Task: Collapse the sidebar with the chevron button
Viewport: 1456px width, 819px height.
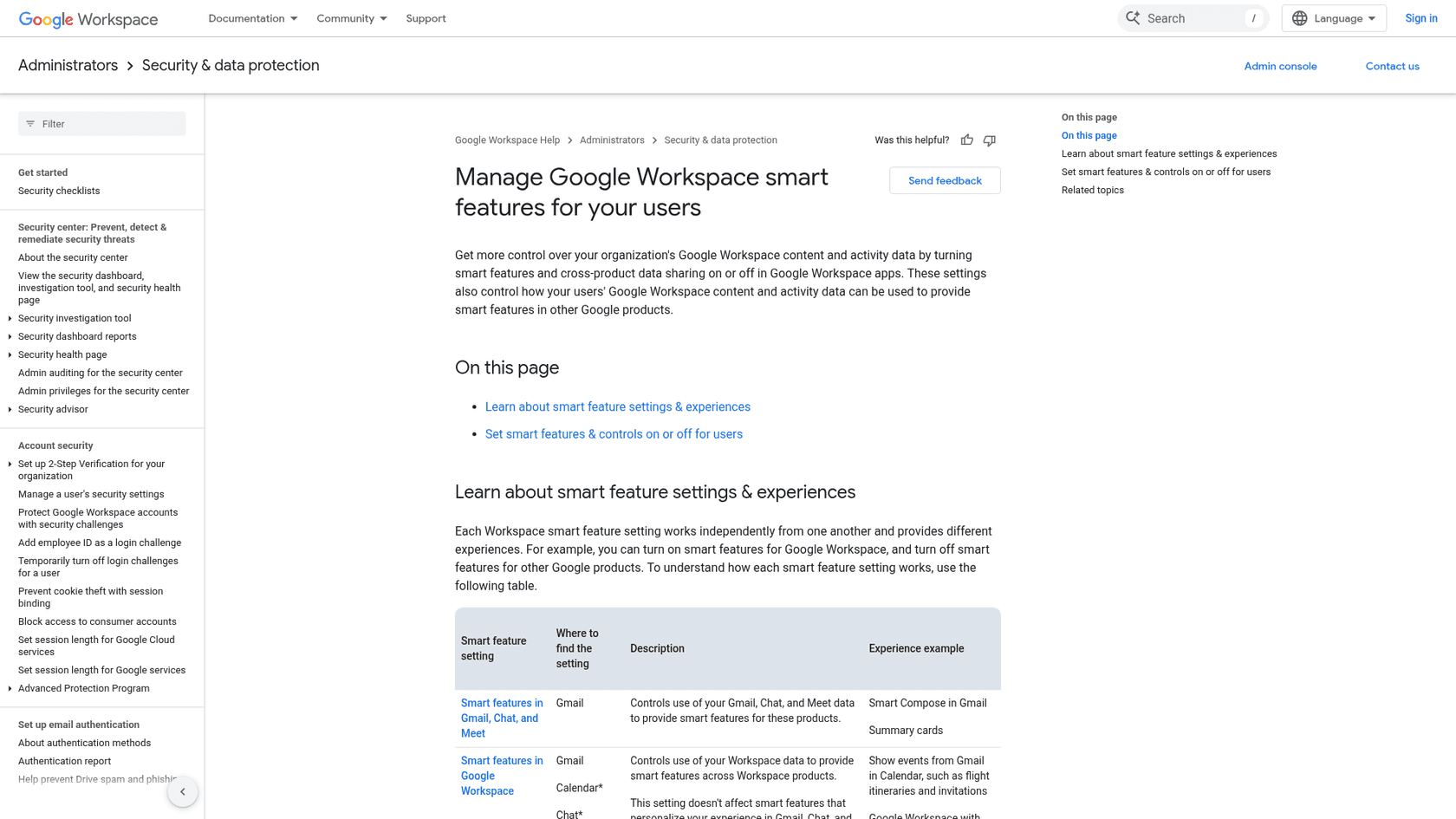Action: click(183, 791)
